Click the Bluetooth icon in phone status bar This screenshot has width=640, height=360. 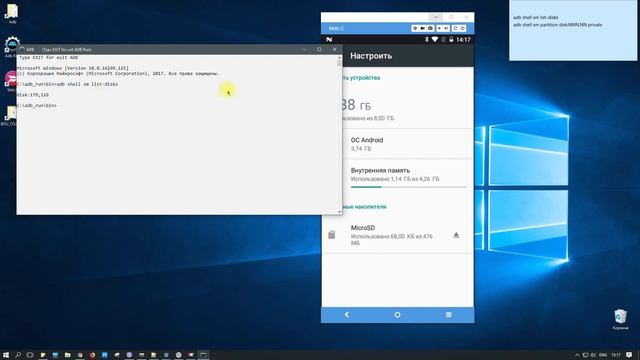(x=427, y=40)
